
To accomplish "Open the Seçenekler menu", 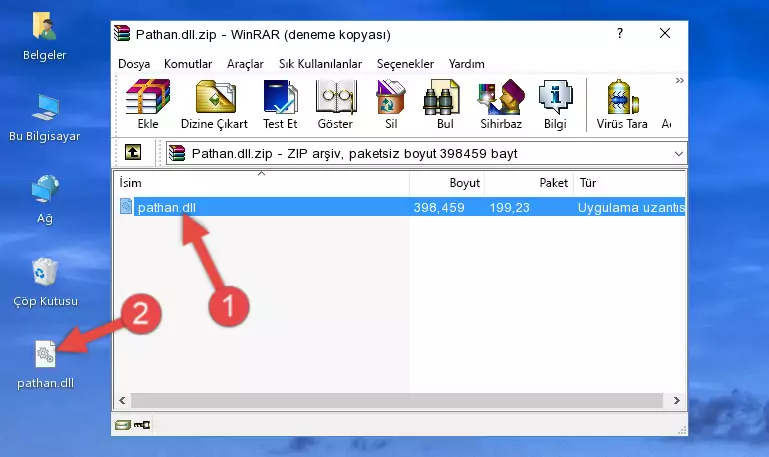I will (405, 64).
